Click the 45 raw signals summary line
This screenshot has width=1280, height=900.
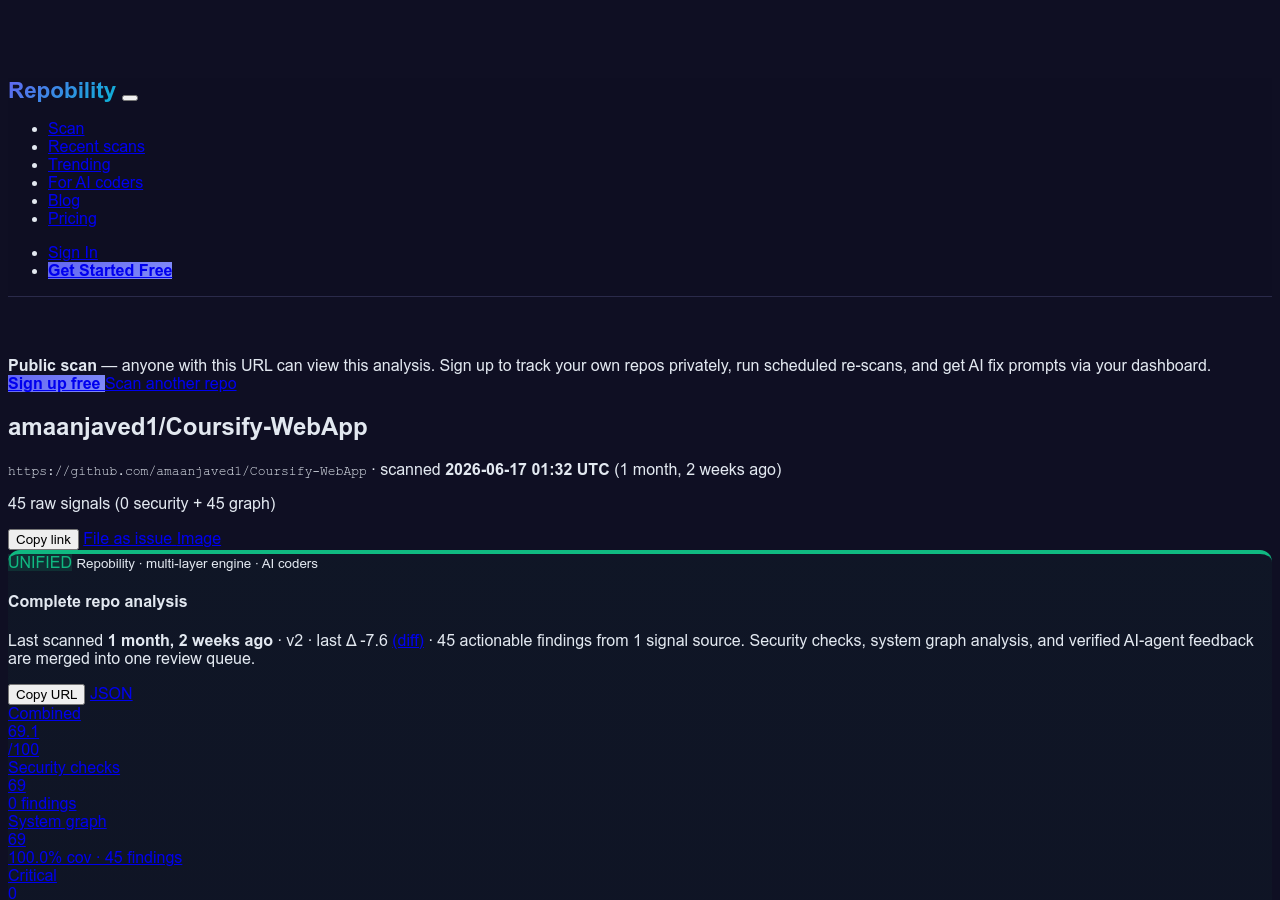pos(142,503)
